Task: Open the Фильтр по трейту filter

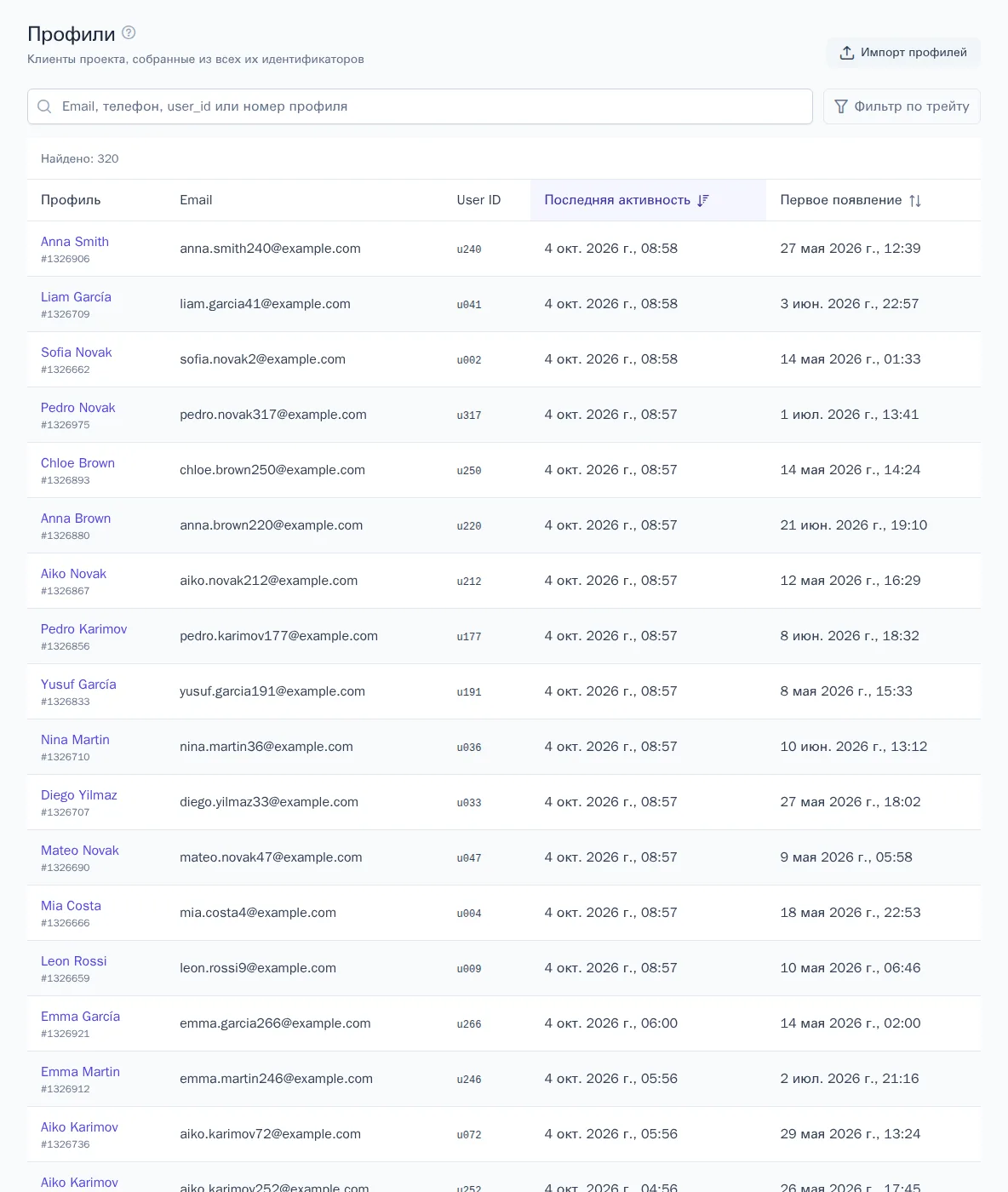Action: click(x=902, y=106)
